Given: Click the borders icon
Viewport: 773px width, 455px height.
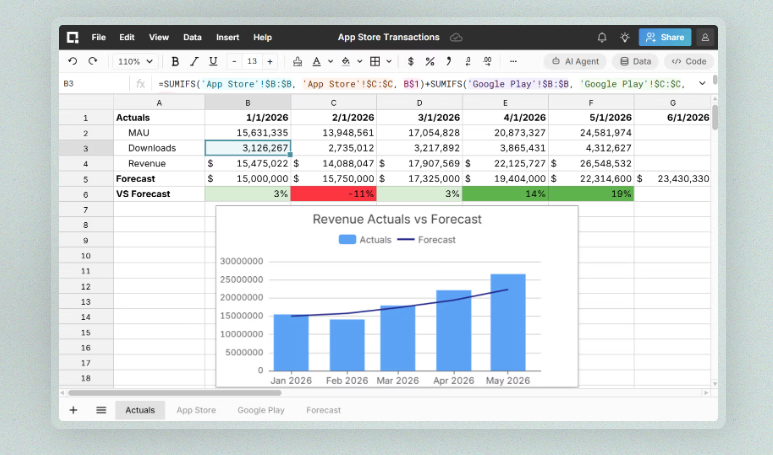Looking at the screenshot, I should pyautogui.click(x=375, y=62).
